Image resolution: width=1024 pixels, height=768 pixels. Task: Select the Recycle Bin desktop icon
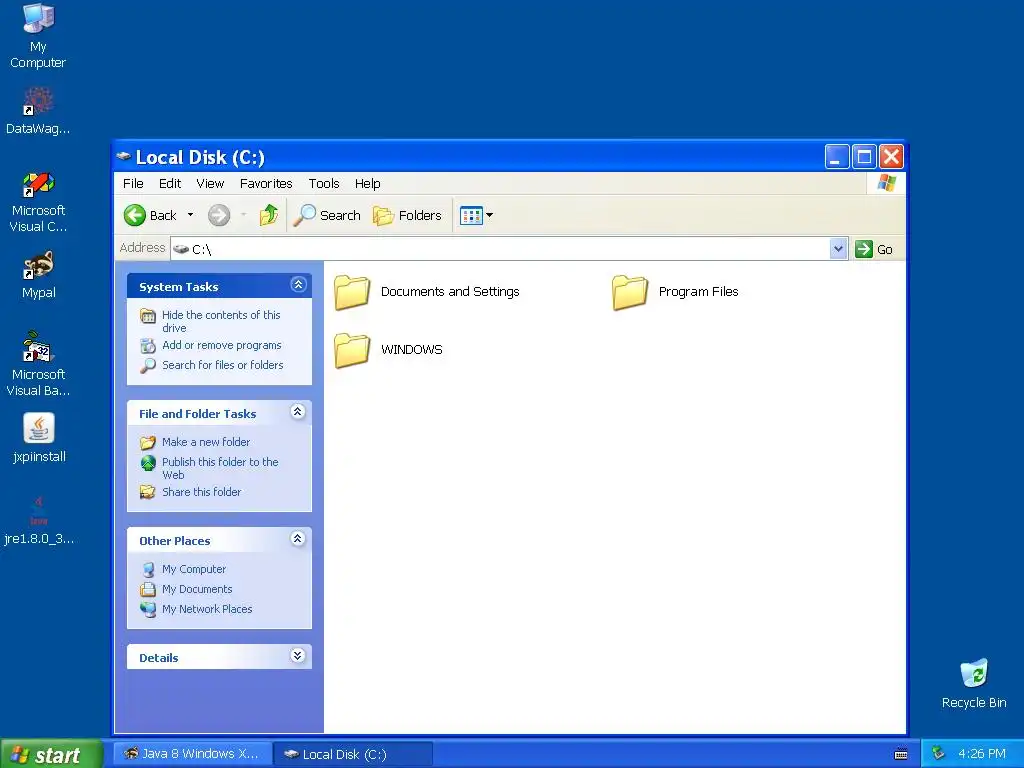(974, 684)
